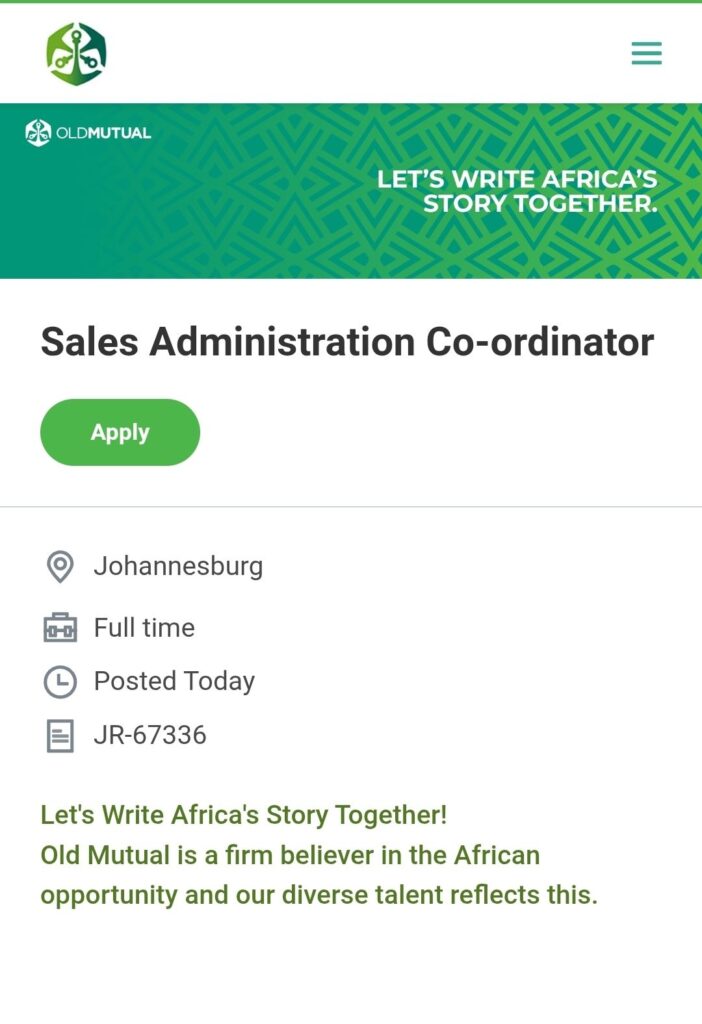Image resolution: width=702 pixels, height=1024 pixels.
Task: Click the briefcase employment type icon
Action: pyautogui.click(x=60, y=628)
